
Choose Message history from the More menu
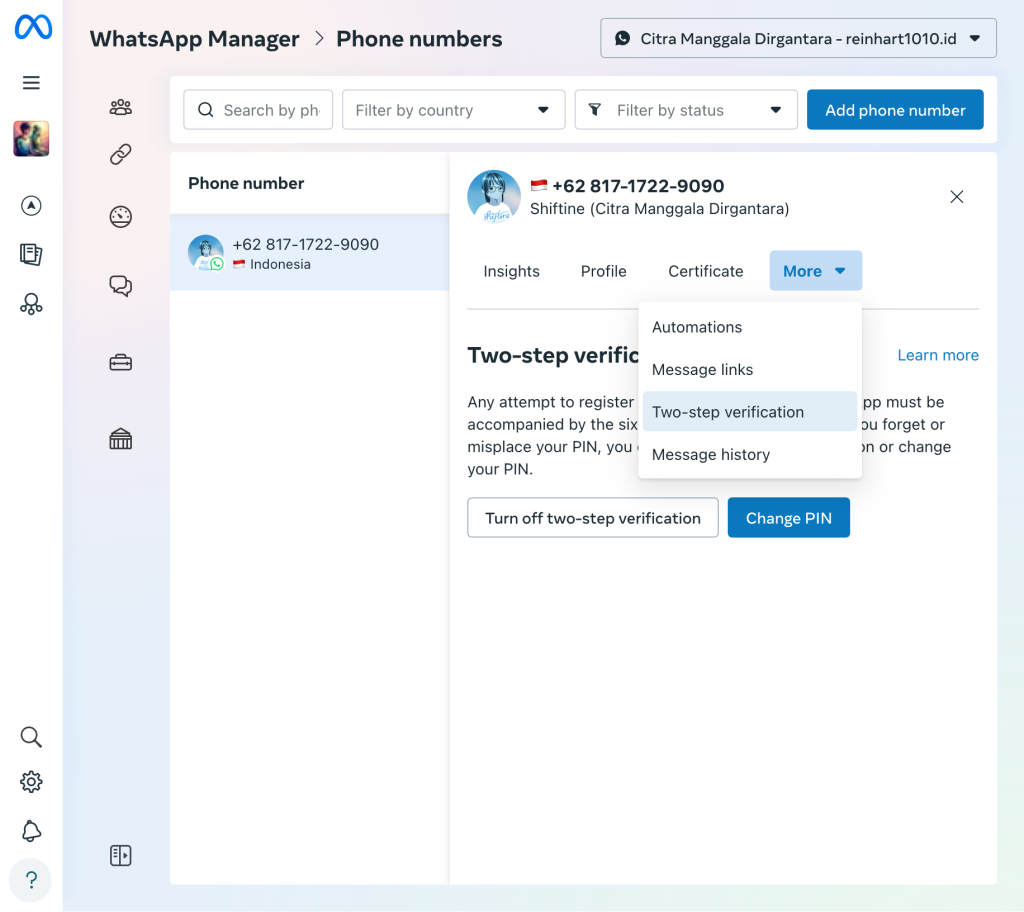(710, 454)
